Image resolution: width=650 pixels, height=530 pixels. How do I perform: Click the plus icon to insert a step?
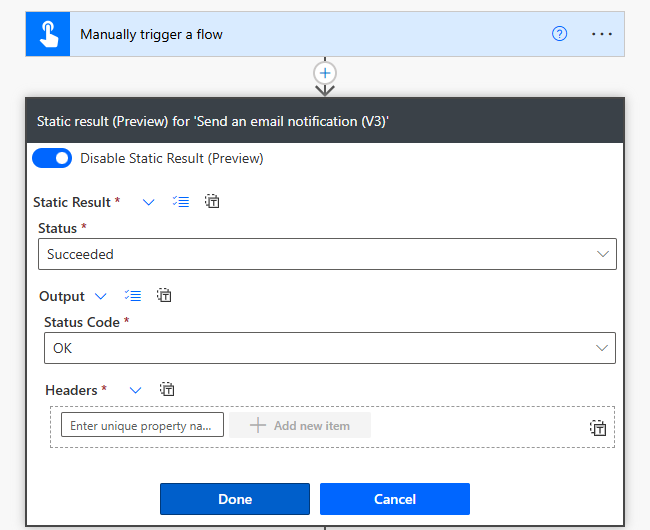325,73
